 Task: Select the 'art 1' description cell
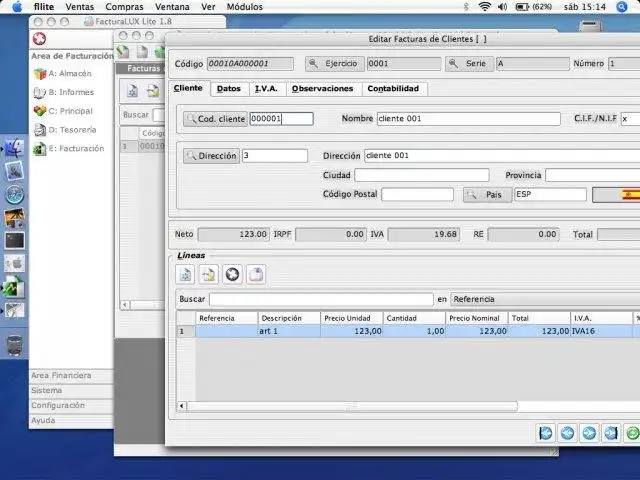289,331
